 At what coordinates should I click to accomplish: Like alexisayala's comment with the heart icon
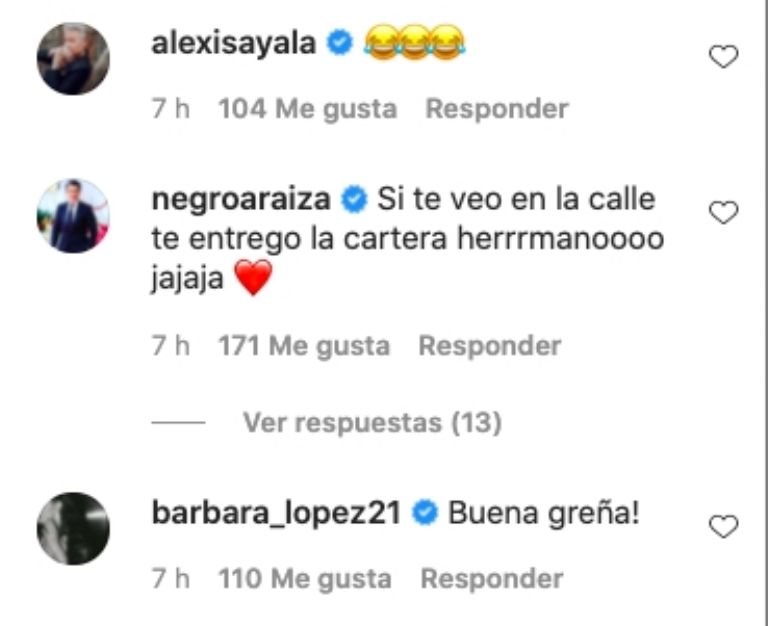[x=723, y=56]
